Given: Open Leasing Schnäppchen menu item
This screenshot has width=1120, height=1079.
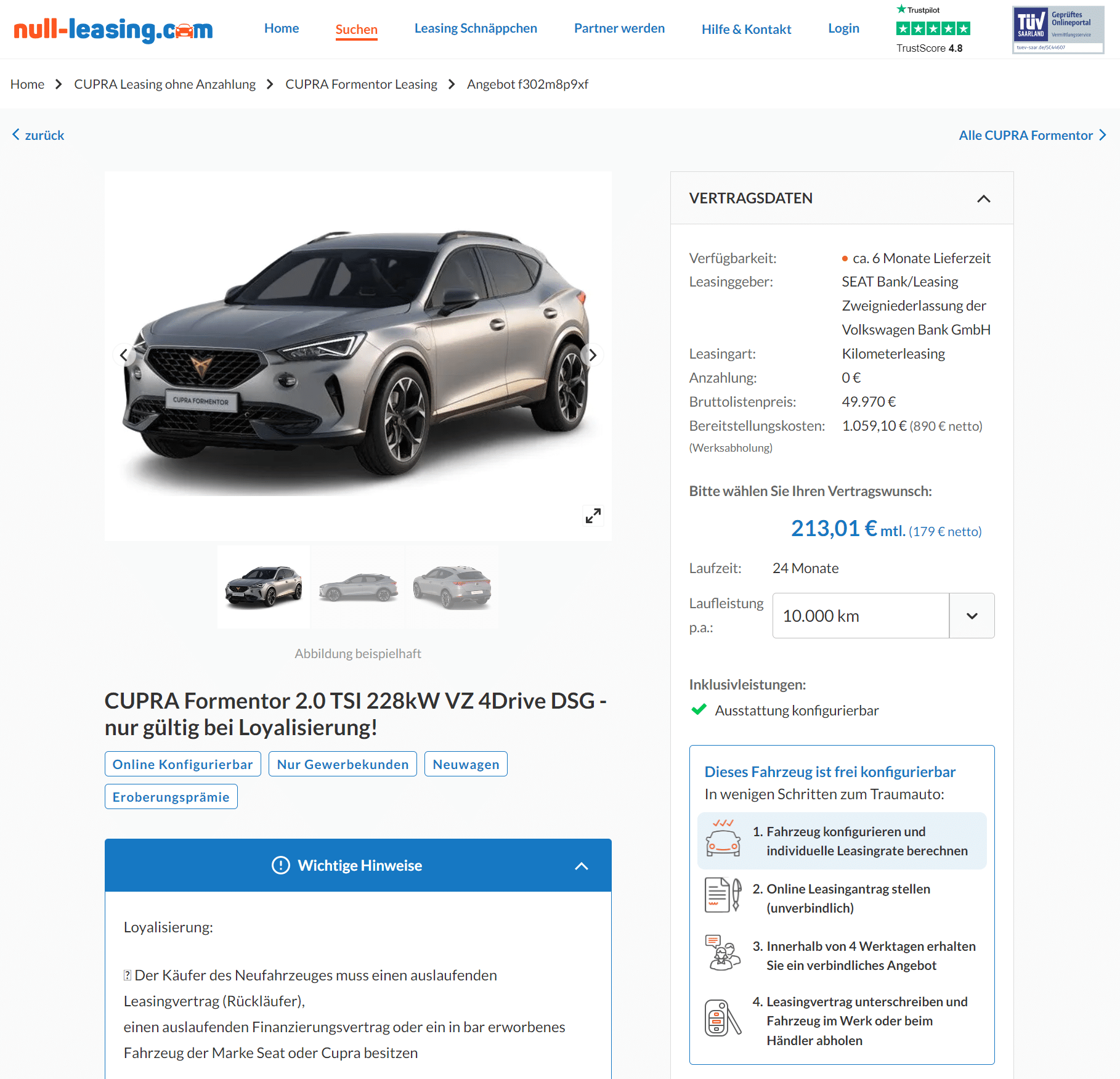Looking at the screenshot, I should 476,28.
